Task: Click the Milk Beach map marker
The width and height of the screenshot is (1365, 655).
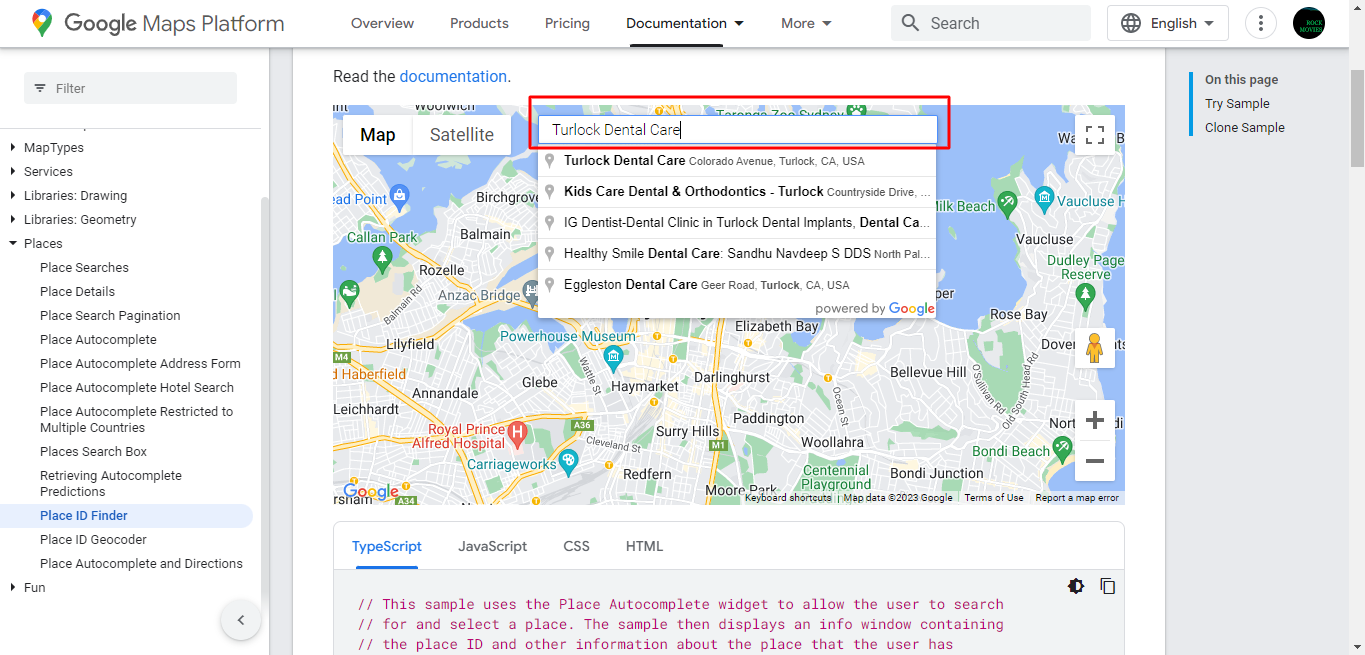Action: click(1007, 202)
